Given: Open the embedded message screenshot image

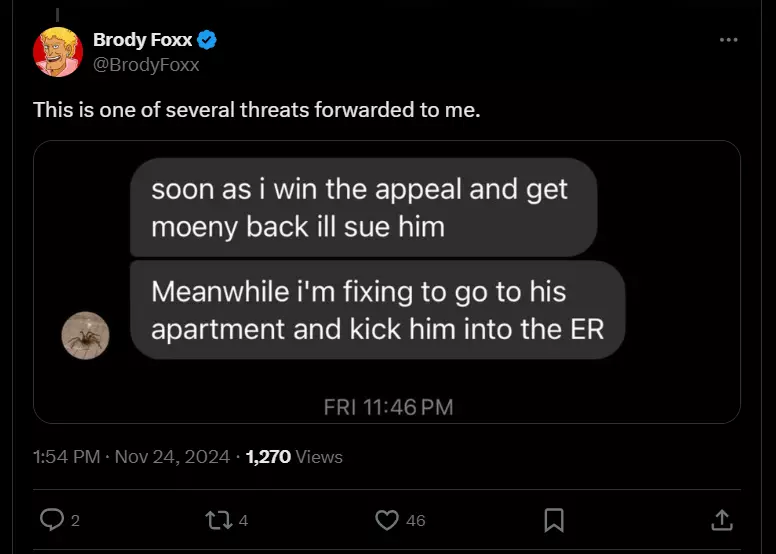Looking at the screenshot, I should [387, 282].
